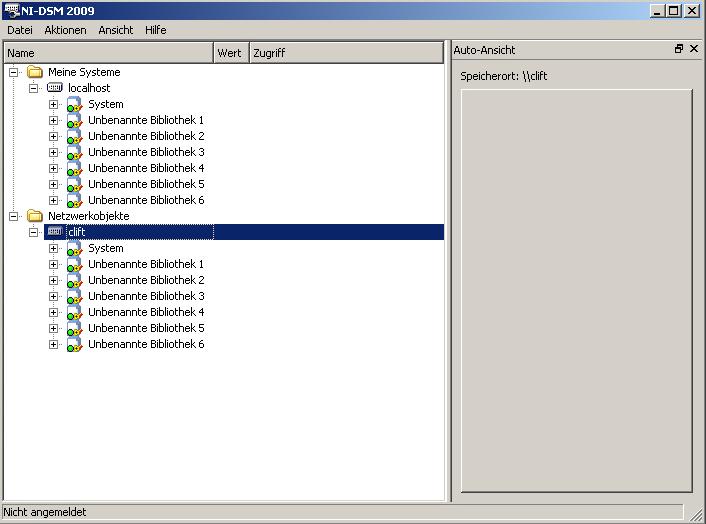Click library icon of Bibliothek 2 under clift
The image size is (706, 524).
pos(74,280)
